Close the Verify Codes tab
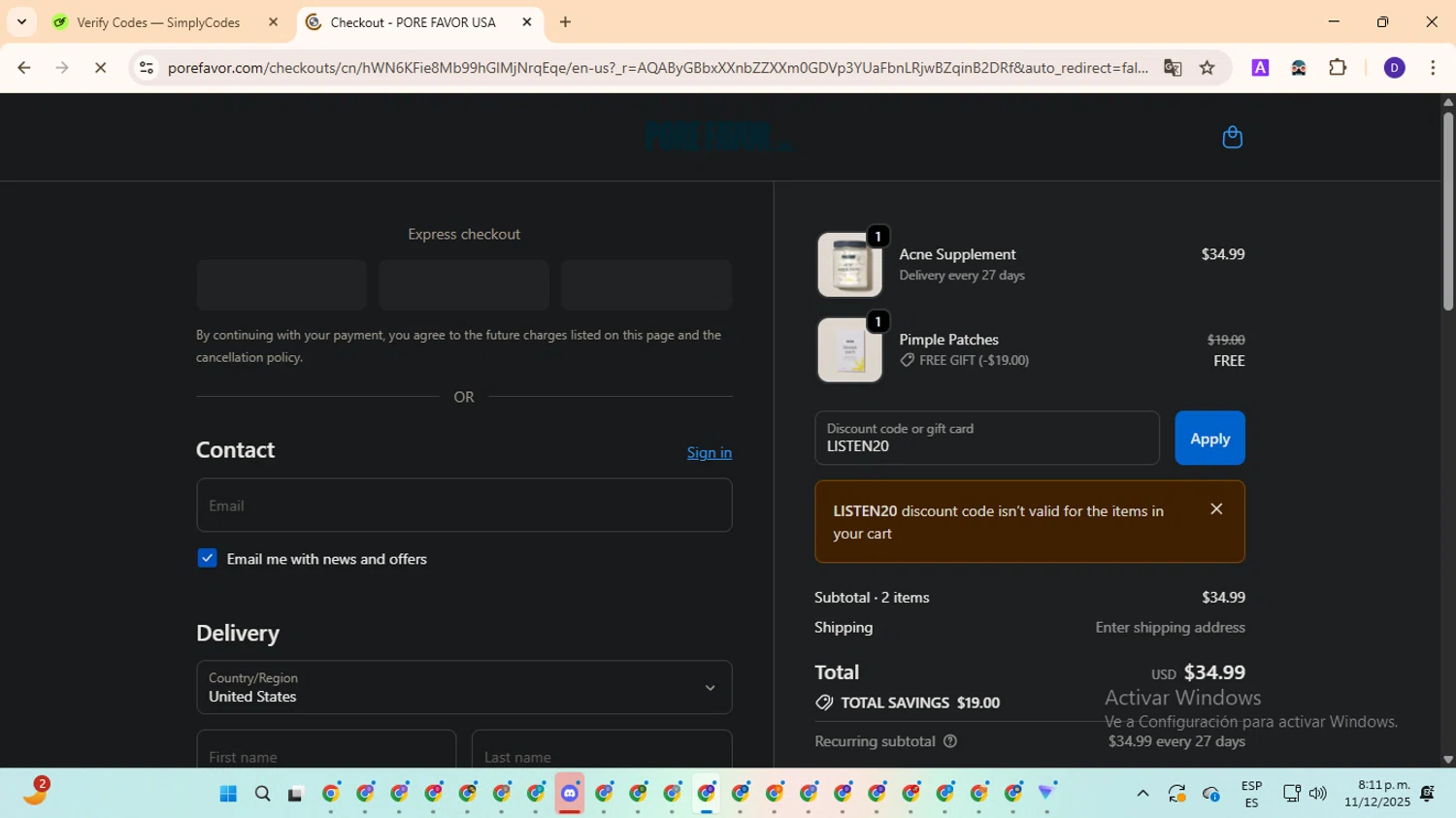Screen dimensions: 1456x818 (273, 22)
